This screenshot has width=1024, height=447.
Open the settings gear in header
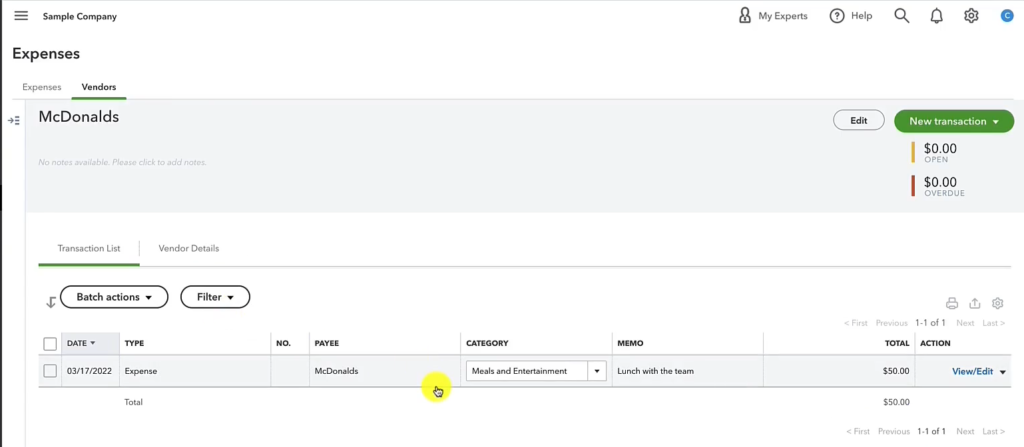(x=971, y=16)
